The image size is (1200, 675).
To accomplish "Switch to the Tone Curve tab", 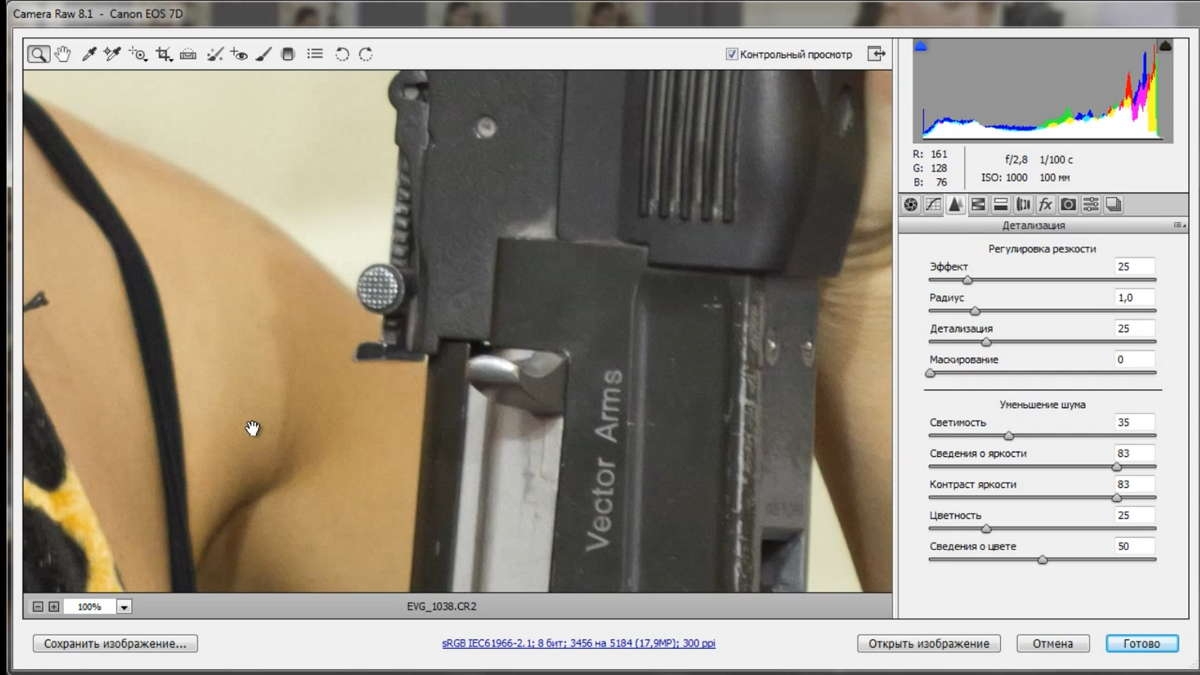I will coord(932,204).
